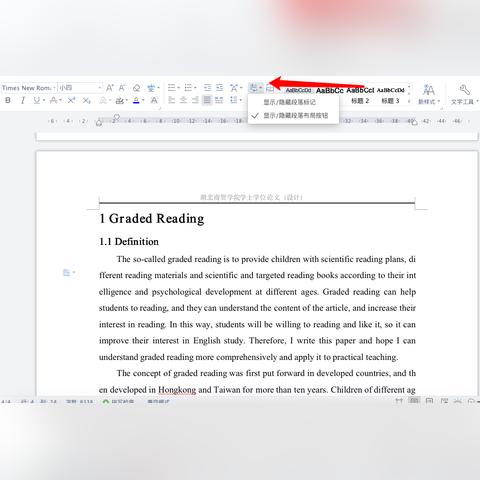Viewport: 480px width, 480px height.
Task: Open show/hide marks dropdown arrow
Action: point(261,88)
